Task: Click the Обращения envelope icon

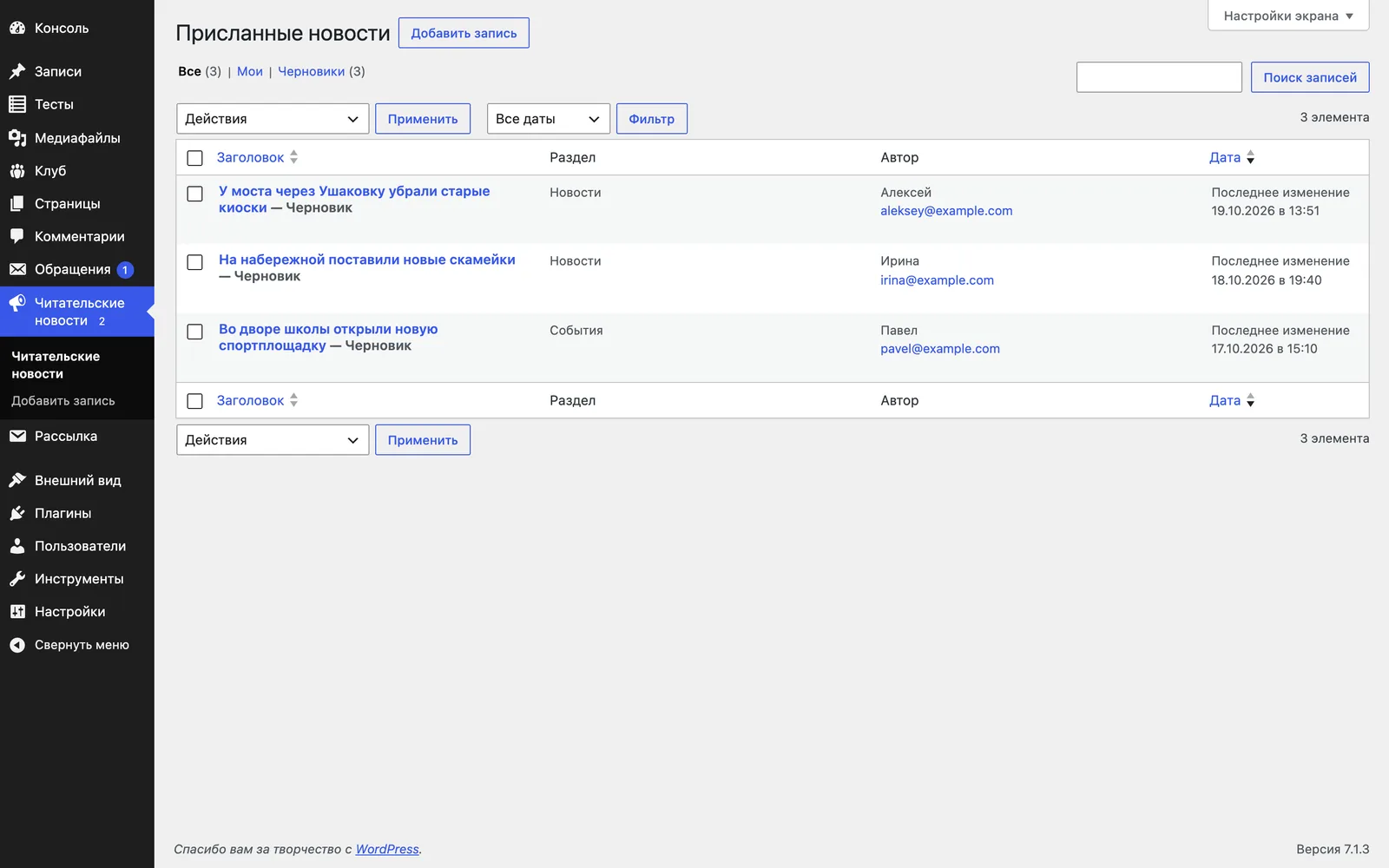Action: click(x=17, y=269)
